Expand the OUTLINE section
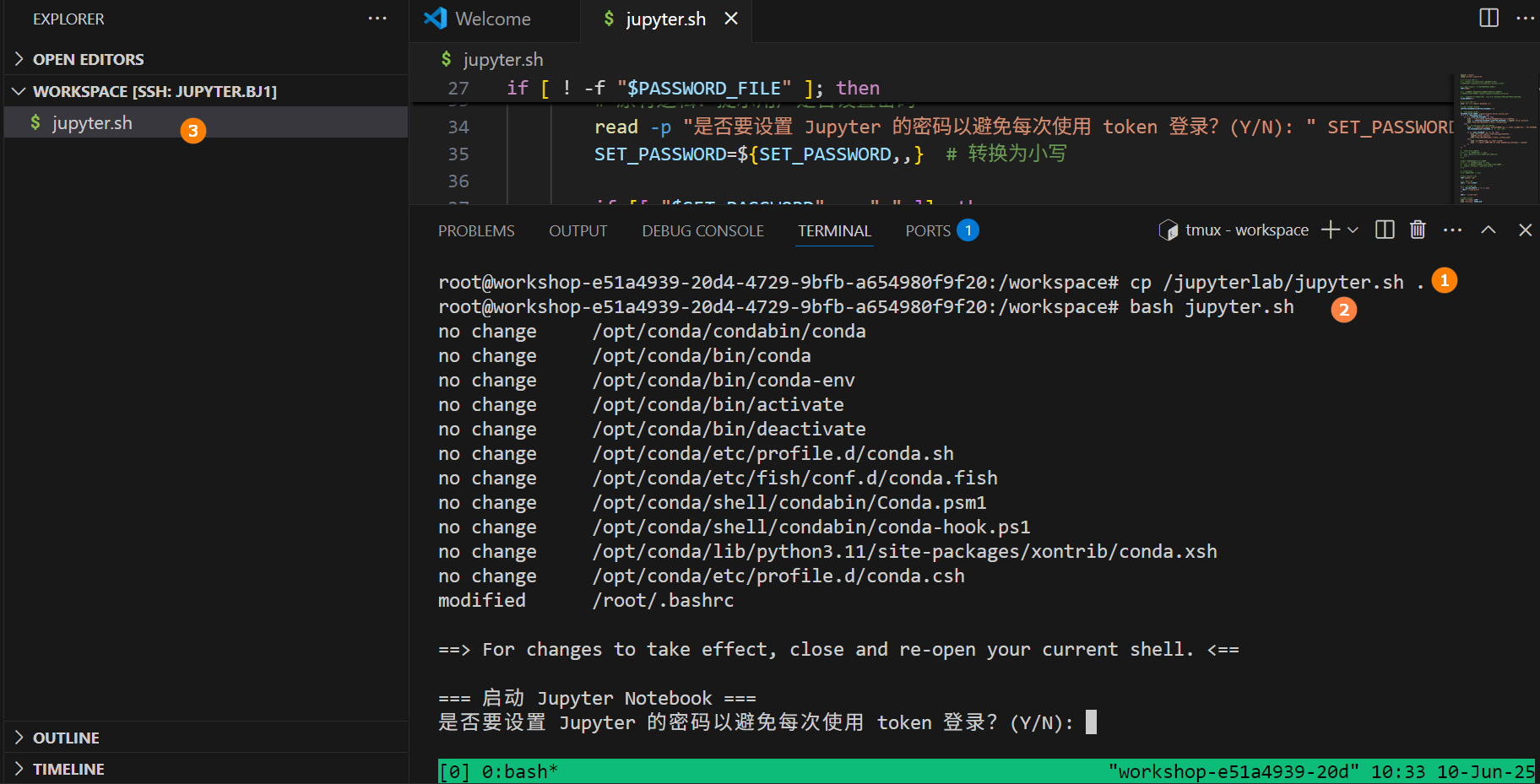The image size is (1540, 784). 66,738
